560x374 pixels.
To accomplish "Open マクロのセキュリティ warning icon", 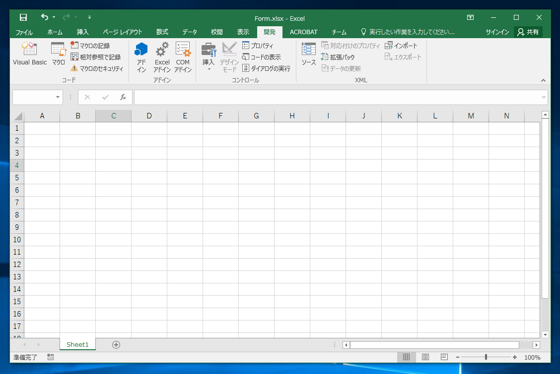I will click(74, 68).
